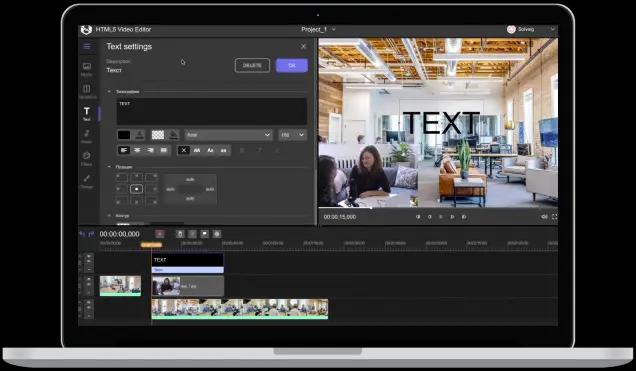
Task: Click inside the TEXT content text area
Action: [x=212, y=112]
